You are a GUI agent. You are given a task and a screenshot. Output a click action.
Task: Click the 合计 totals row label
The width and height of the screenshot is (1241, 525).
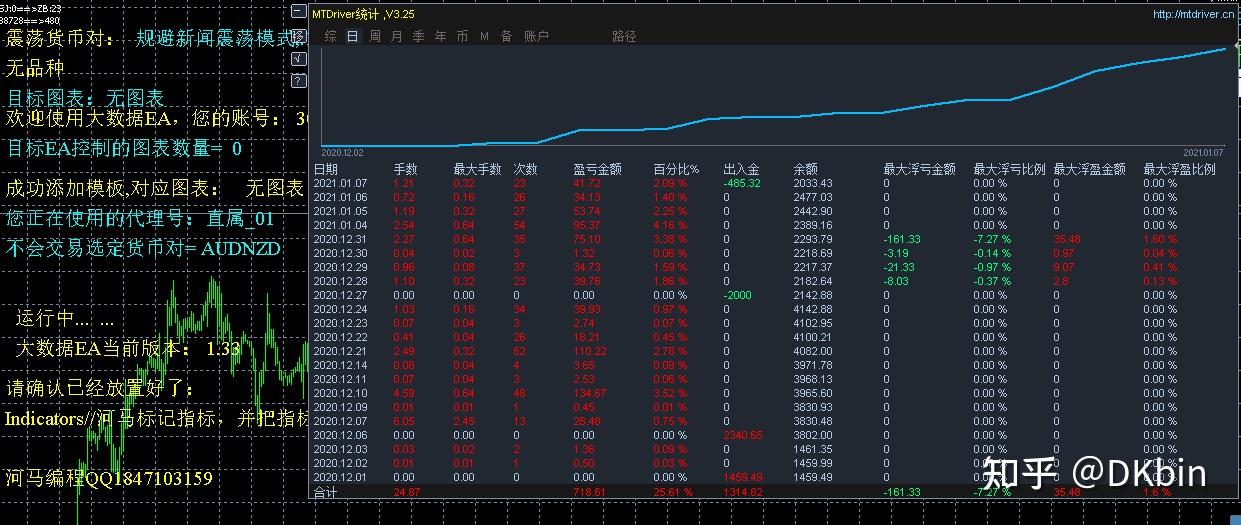pyautogui.click(x=326, y=493)
